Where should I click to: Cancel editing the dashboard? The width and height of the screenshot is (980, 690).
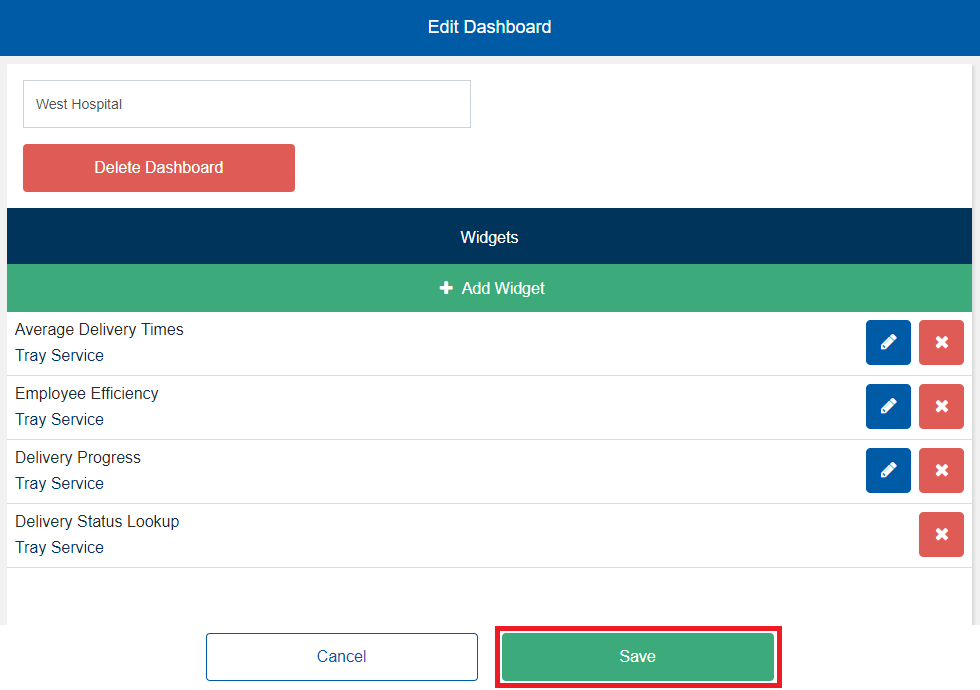click(x=342, y=657)
